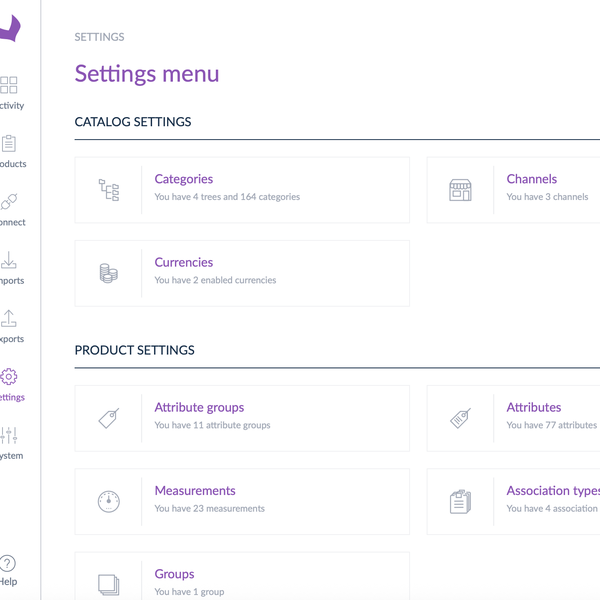Open the Categories settings link
Image resolution: width=600 pixels, height=600 pixels.
pos(184,179)
